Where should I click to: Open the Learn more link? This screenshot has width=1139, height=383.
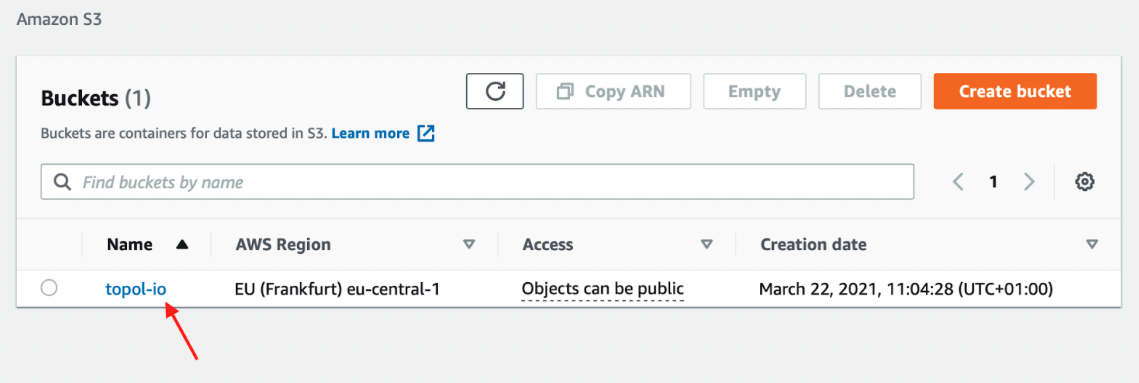click(x=370, y=134)
